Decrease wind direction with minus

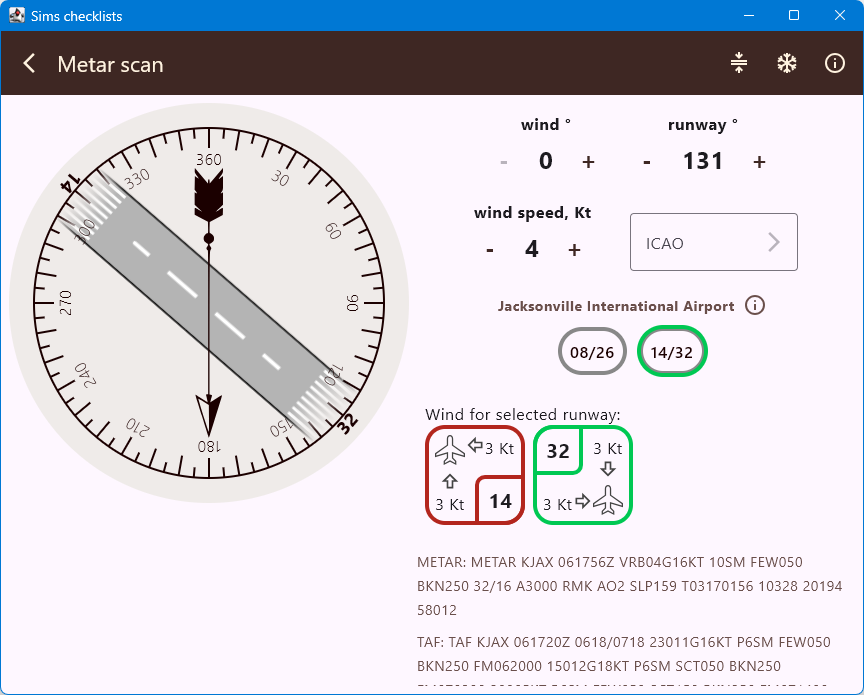[x=504, y=161]
